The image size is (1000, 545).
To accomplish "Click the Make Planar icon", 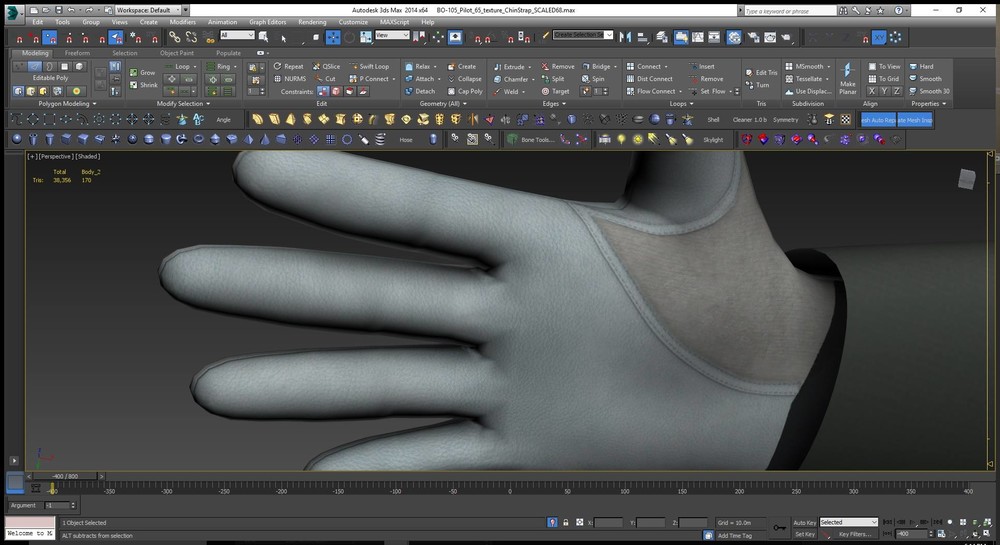I will click(847, 73).
